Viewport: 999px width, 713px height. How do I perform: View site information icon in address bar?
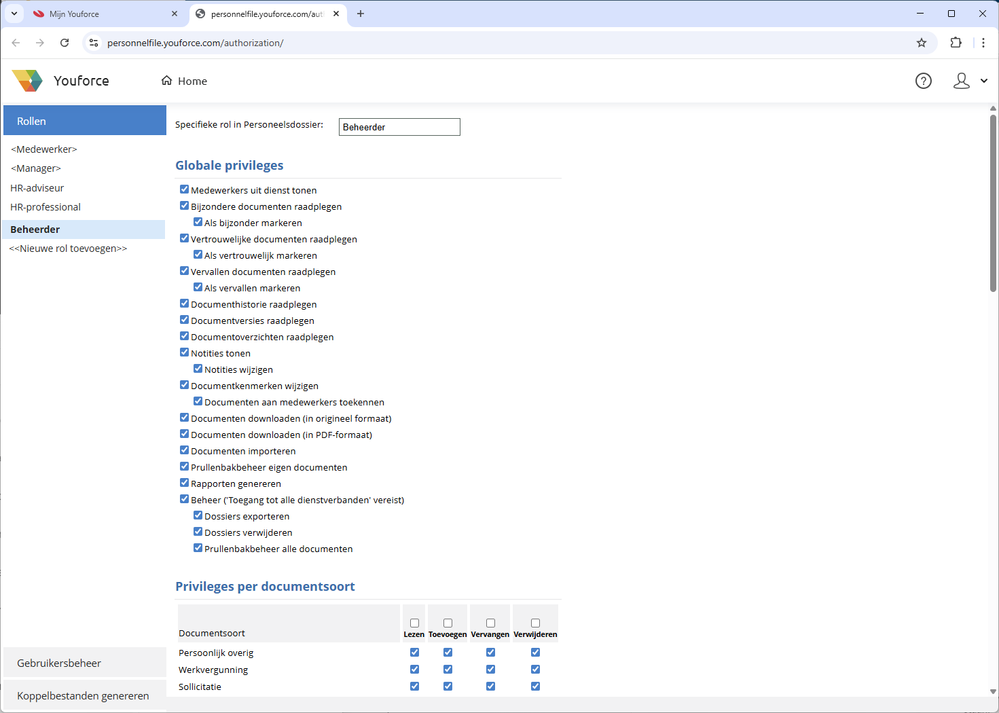pos(94,43)
